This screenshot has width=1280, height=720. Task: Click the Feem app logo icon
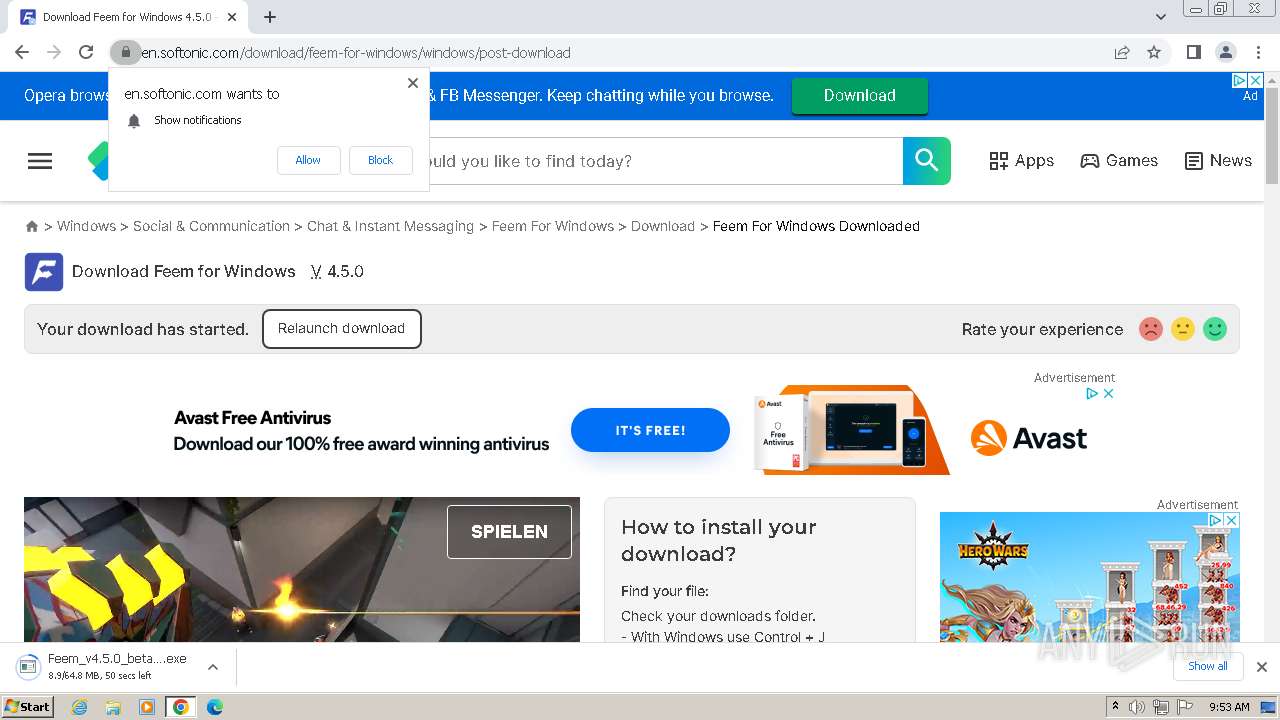pos(44,272)
